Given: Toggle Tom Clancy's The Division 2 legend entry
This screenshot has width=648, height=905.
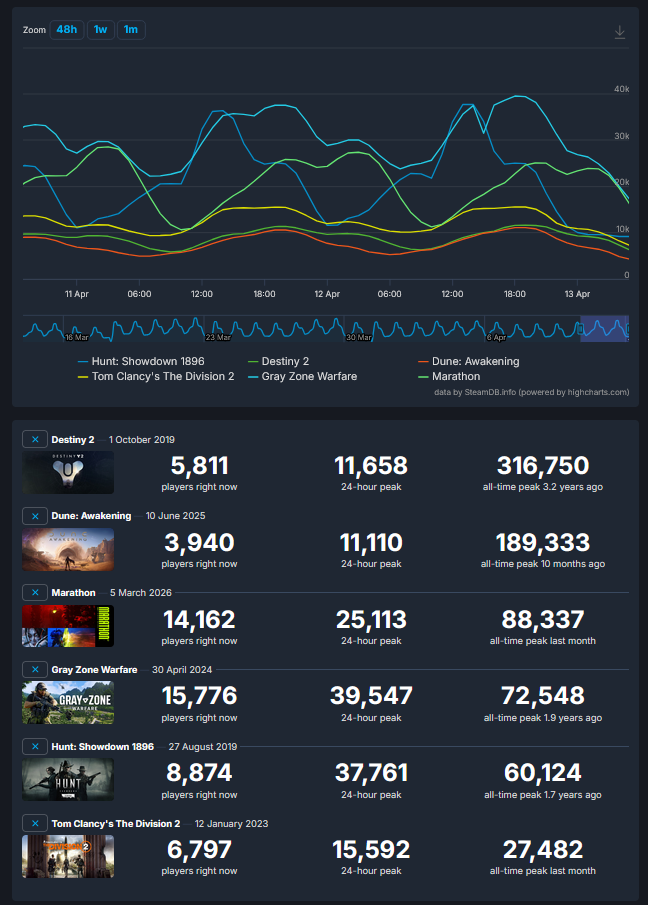Looking at the screenshot, I should click(156, 376).
